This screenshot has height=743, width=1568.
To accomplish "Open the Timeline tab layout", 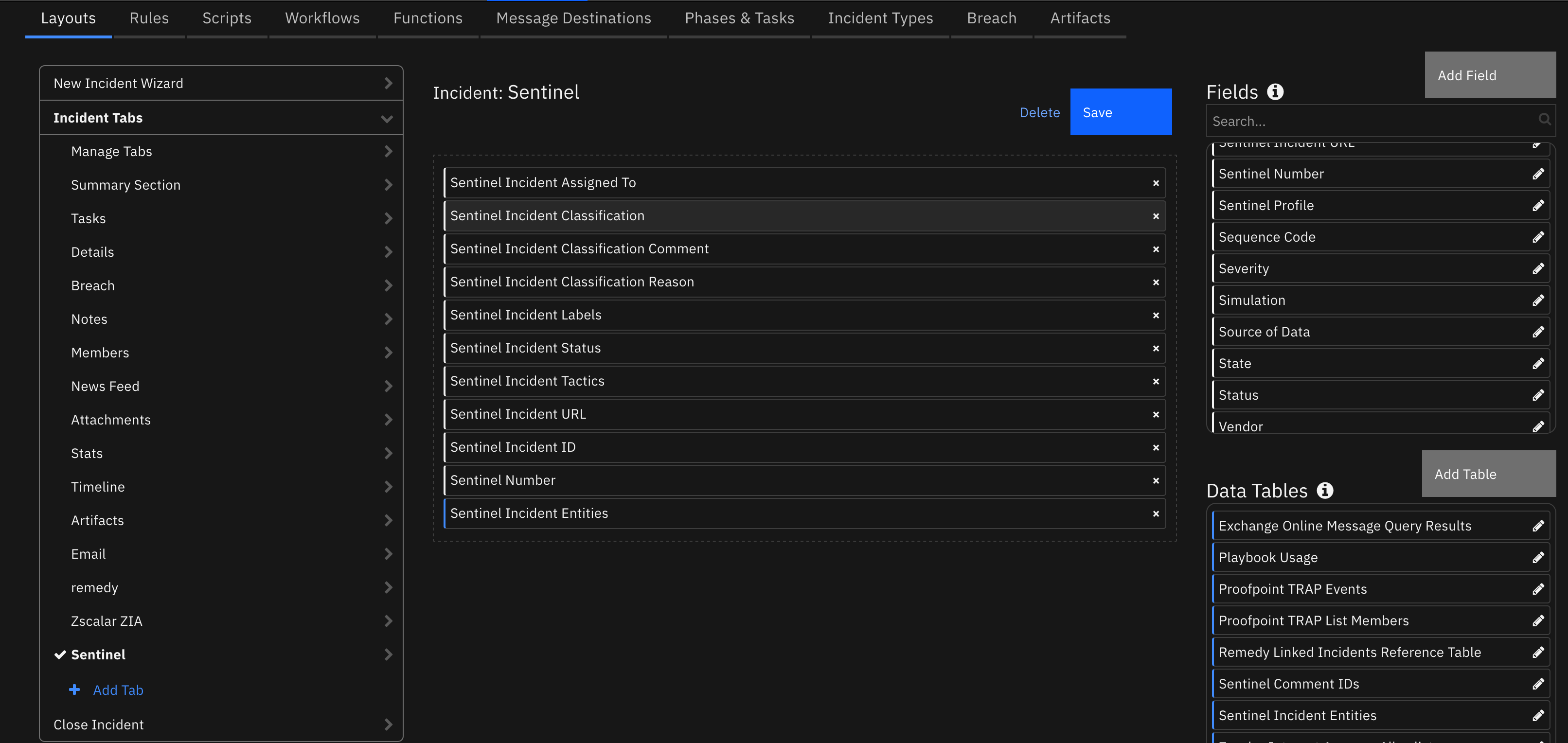I will (221, 487).
